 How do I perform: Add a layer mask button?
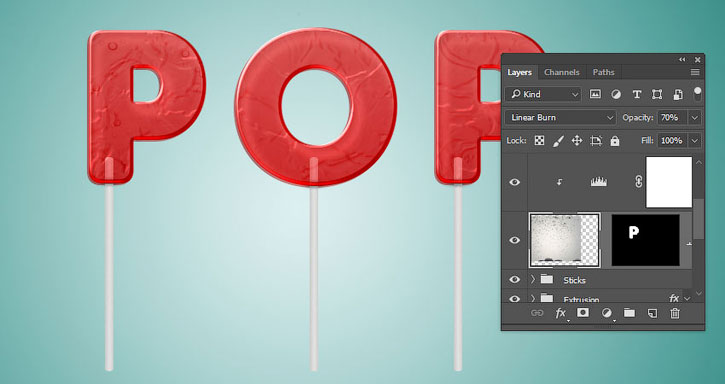(x=583, y=313)
